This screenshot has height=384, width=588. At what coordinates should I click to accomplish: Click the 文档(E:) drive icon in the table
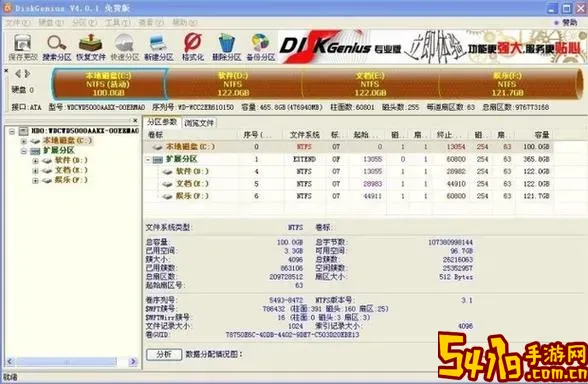[167, 184]
